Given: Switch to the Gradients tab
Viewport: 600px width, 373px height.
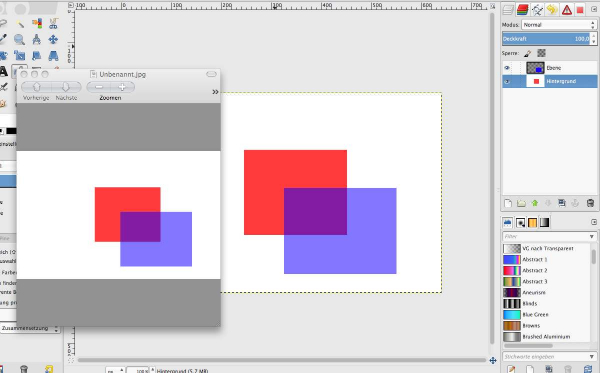Looking at the screenshot, I should tap(544, 222).
